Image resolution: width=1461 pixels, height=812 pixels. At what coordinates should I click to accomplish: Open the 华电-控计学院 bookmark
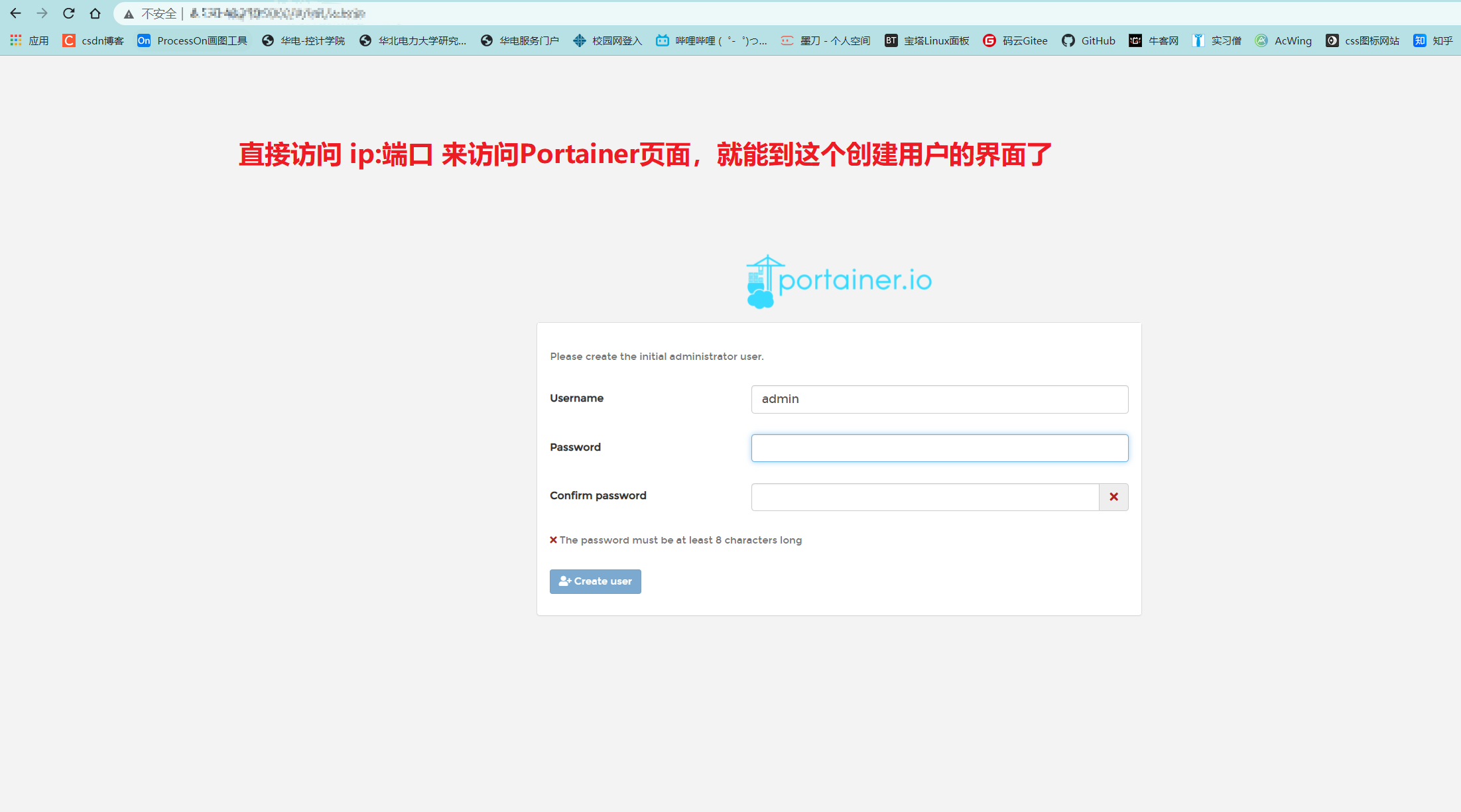tap(303, 40)
